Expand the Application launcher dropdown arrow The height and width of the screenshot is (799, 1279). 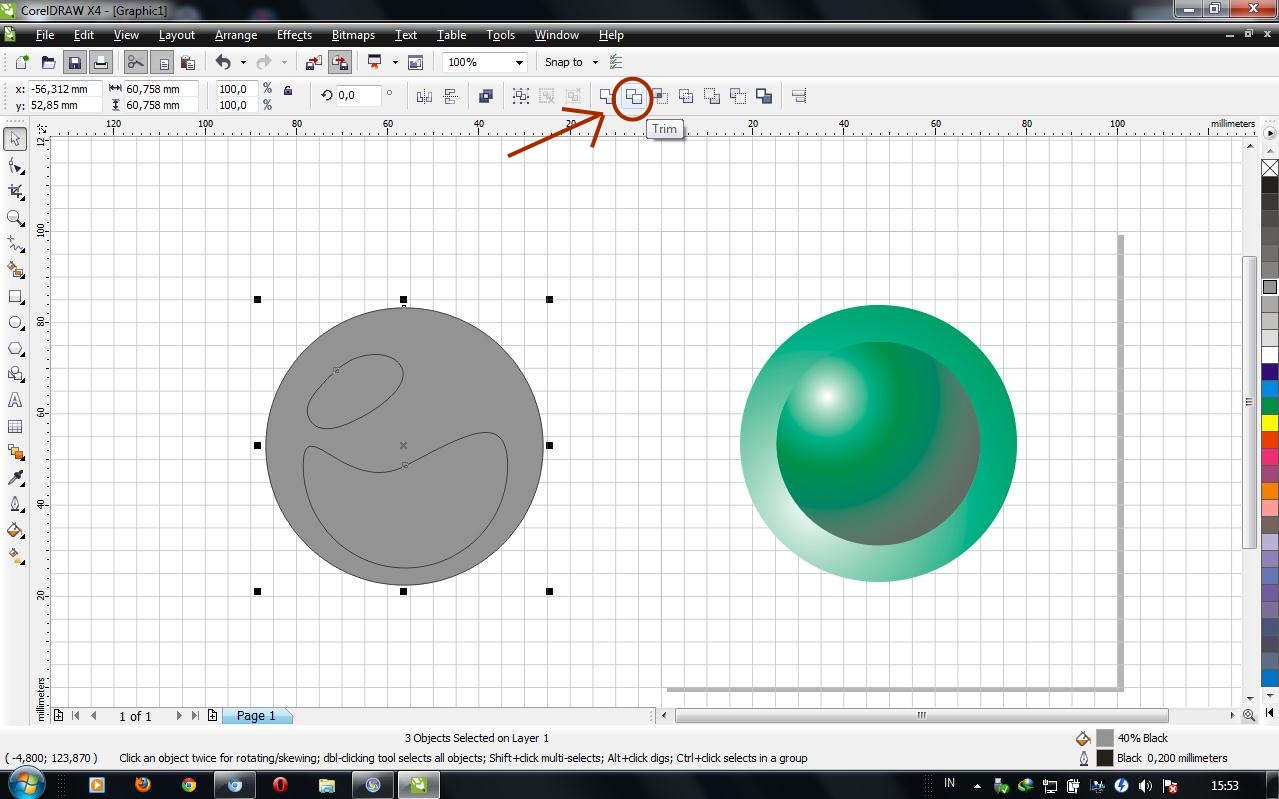pyautogui.click(x=395, y=62)
